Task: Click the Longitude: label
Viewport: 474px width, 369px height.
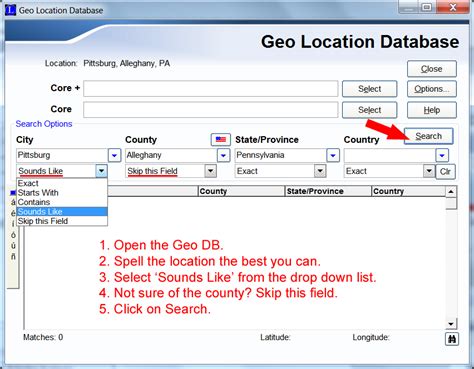Action: 371,337
